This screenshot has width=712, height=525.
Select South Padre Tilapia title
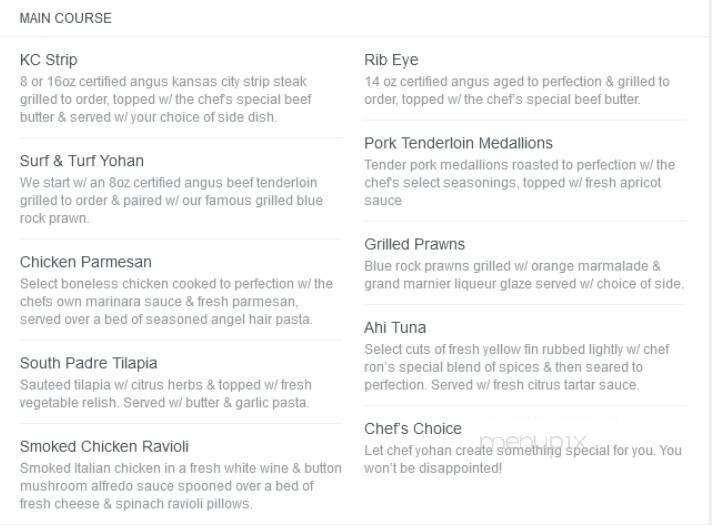click(x=89, y=363)
